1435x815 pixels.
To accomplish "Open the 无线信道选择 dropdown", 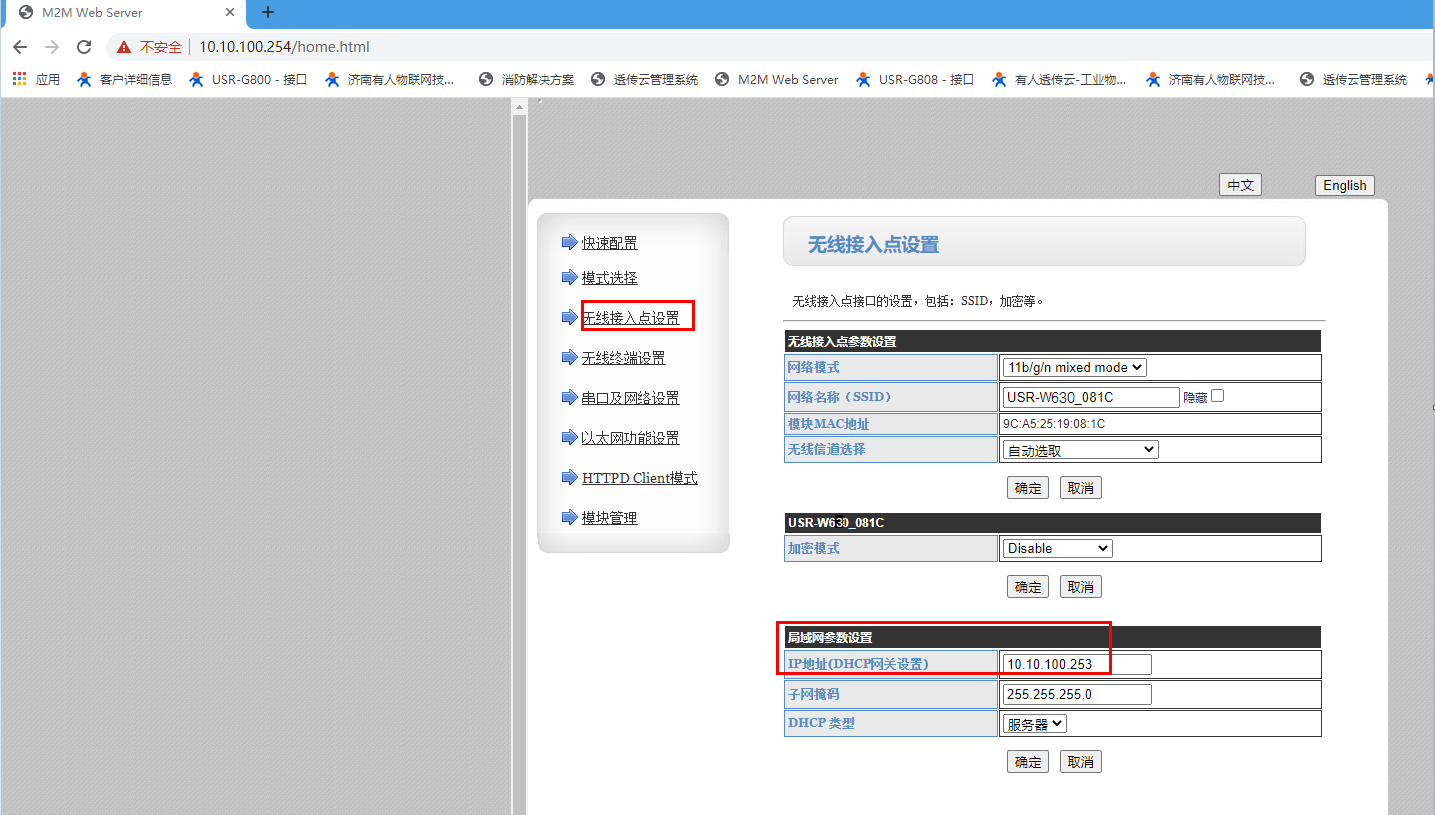I will tap(1080, 450).
